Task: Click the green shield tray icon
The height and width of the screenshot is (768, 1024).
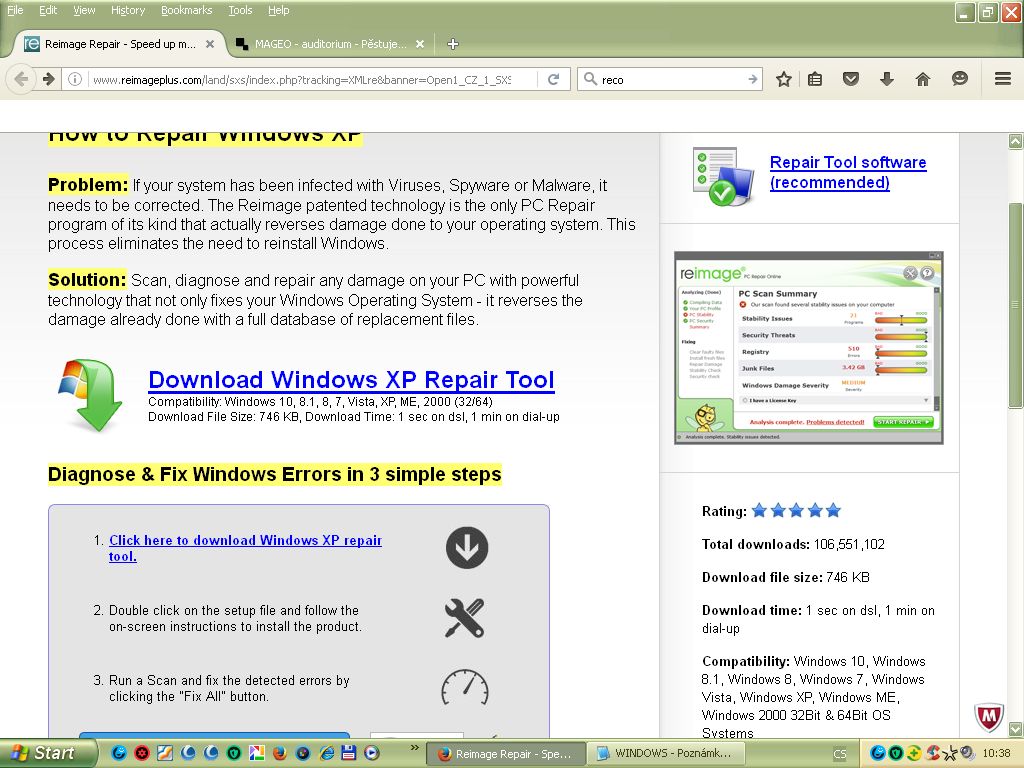Action: [896, 753]
